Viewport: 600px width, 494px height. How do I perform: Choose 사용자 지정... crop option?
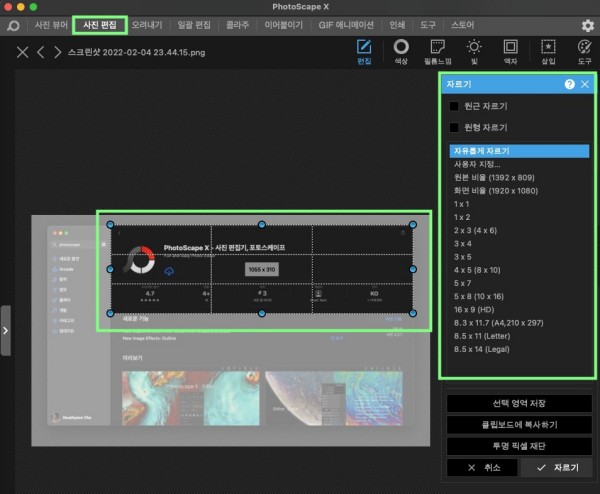(x=477, y=164)
